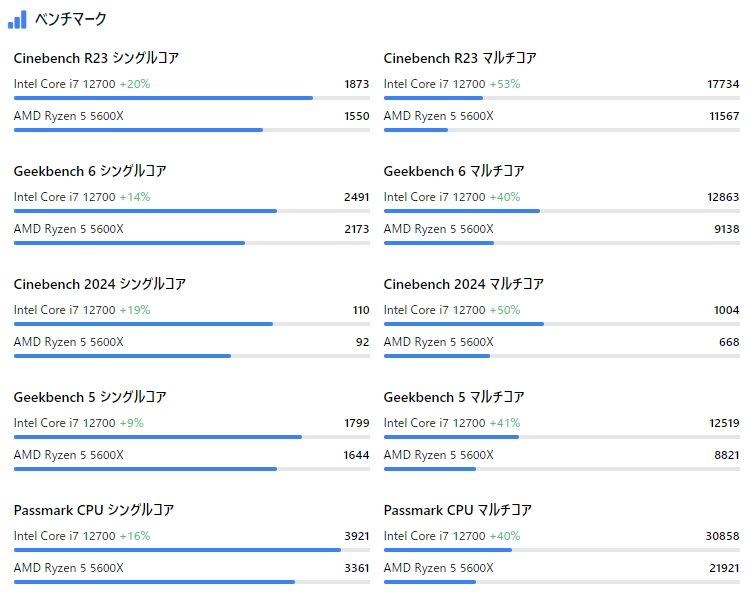Click the Core i7 12700 Cinebench R23 single-core bar

[x=163, y=98]
